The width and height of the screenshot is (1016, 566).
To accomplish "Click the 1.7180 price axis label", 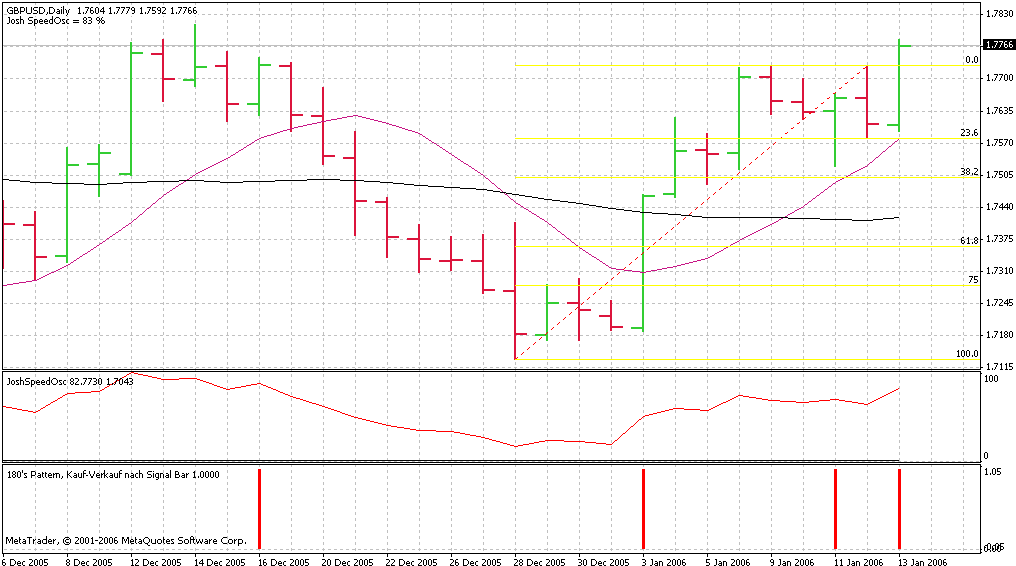I will pos(999,335).
